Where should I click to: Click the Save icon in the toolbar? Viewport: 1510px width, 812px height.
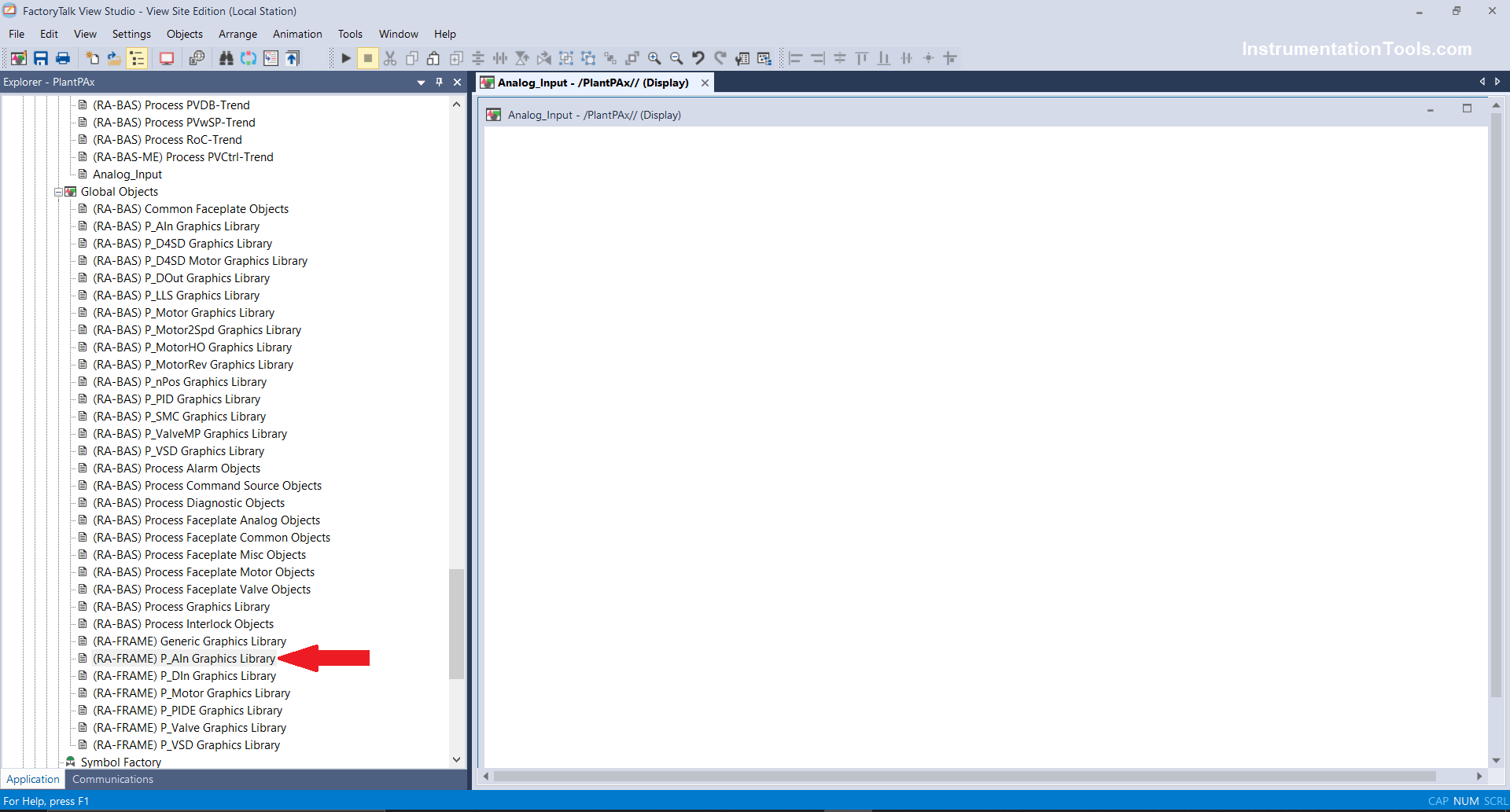point(41,58)
